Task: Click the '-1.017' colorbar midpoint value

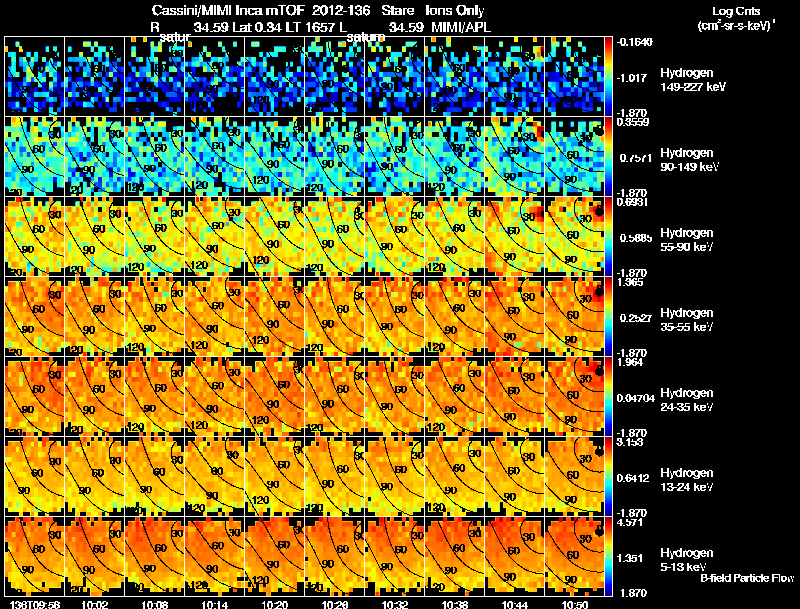Action: [x=633, y=78]
